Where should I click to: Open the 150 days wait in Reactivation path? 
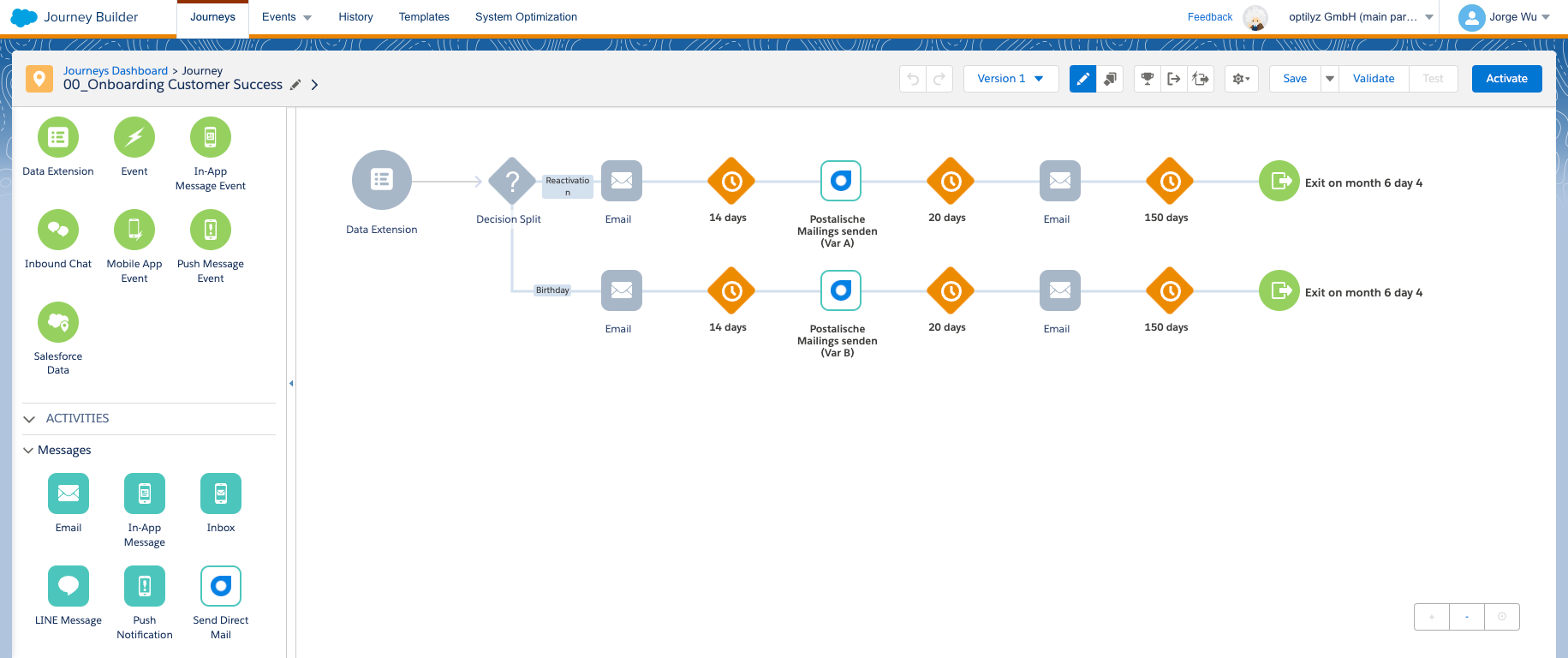pyautogui.click(x=1170, y=181)
